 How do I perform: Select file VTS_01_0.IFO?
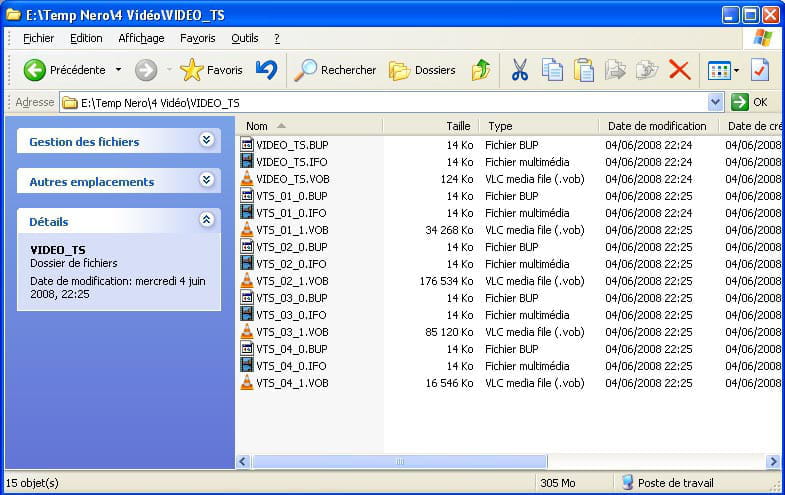click(291, 213)
